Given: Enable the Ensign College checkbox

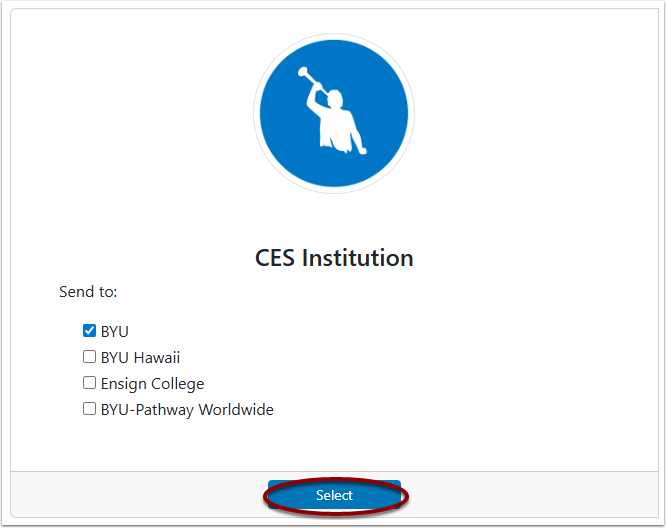Looking at the screenshot, I should [89, 383].
